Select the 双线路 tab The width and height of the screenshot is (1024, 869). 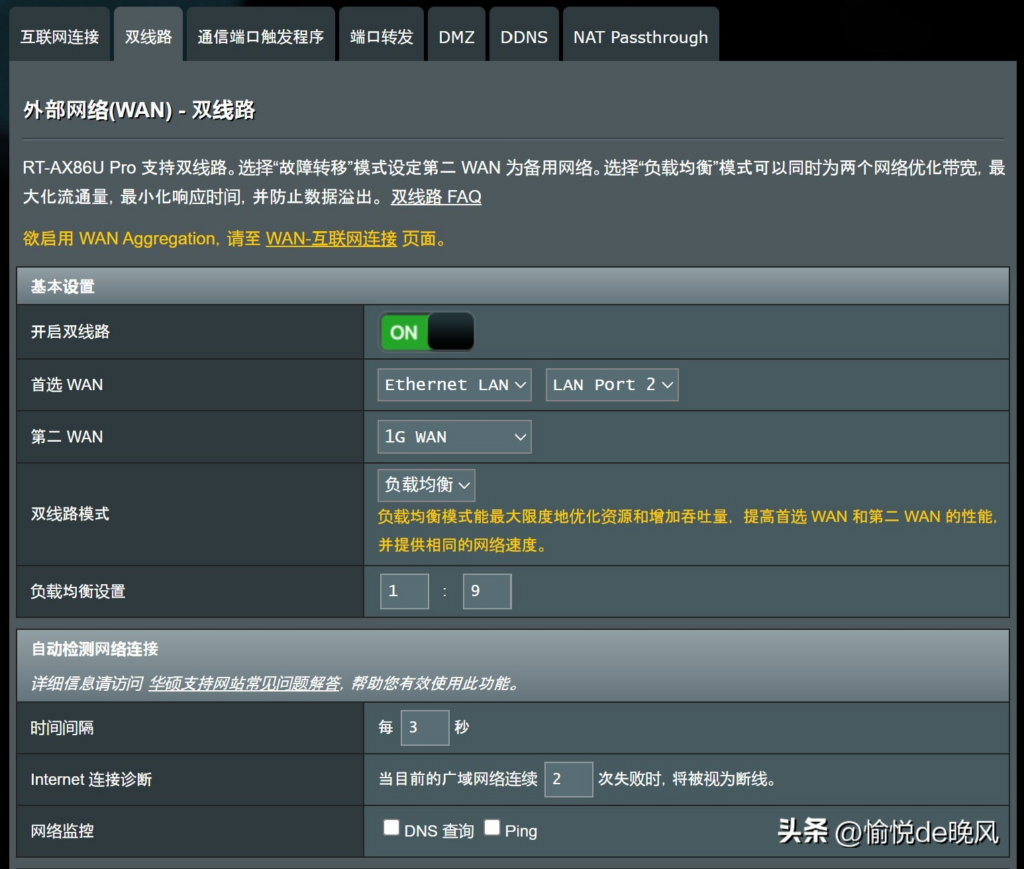[x=148, y=37]
